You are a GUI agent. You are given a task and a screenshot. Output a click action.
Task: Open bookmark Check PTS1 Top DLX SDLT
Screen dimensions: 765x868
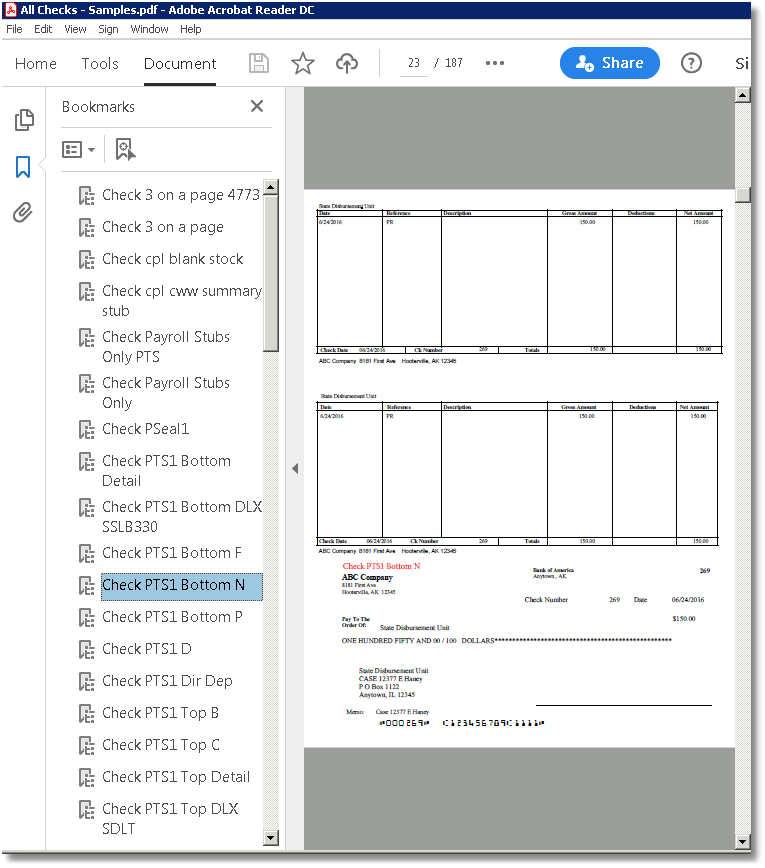pyautogui.click(x=170, y=818)
